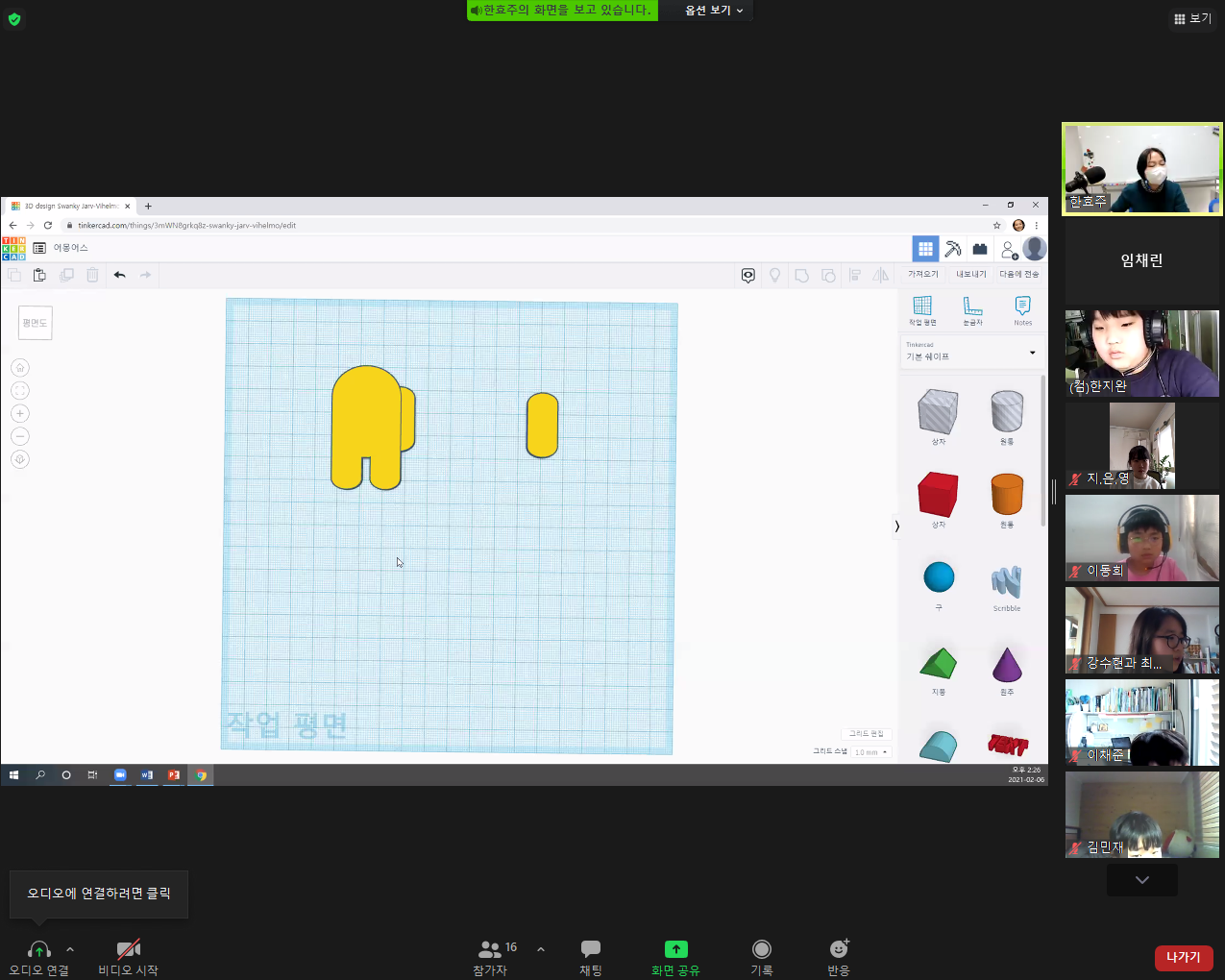Start video with 비디오 시작 button

128,958
